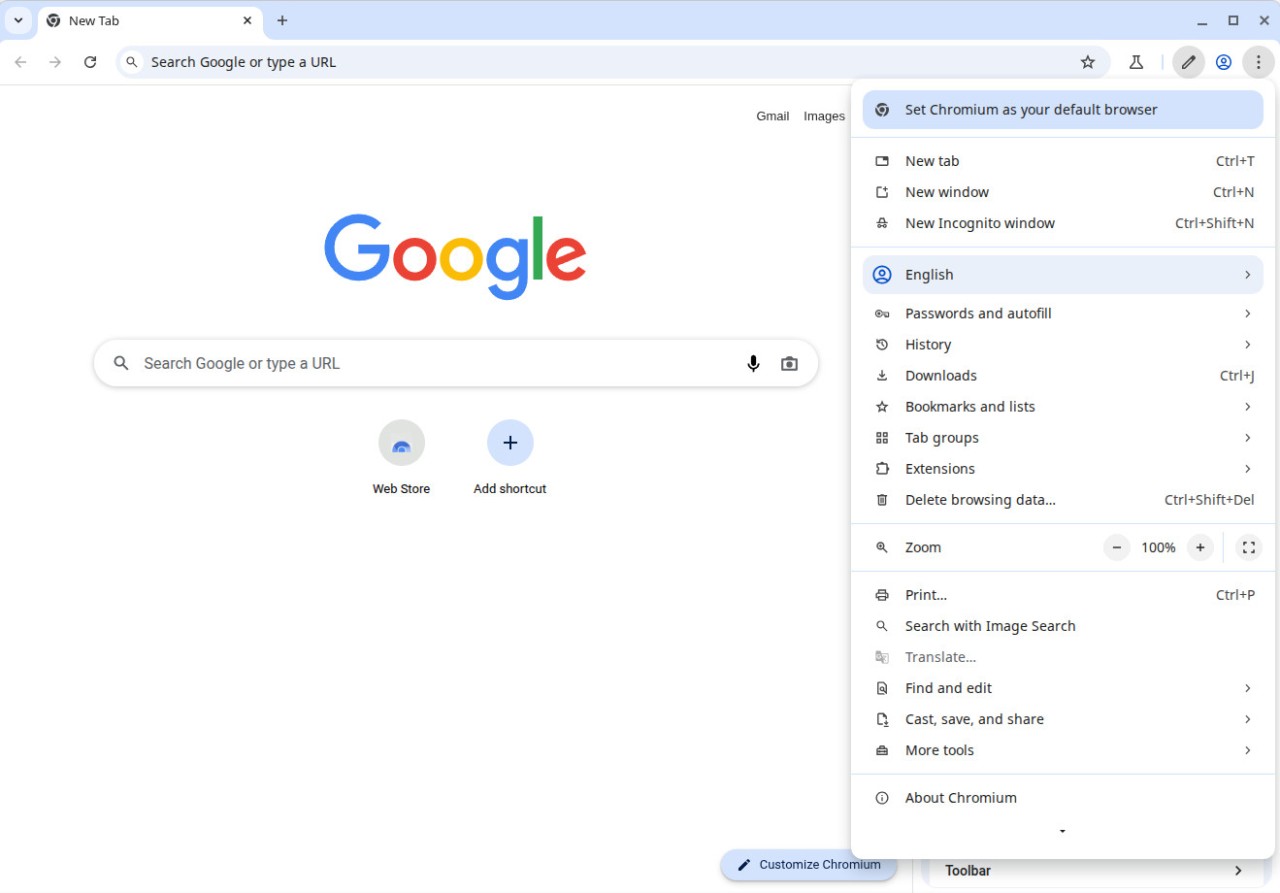Reload the current page
The image size is (1280, 893).
[90, 61]
